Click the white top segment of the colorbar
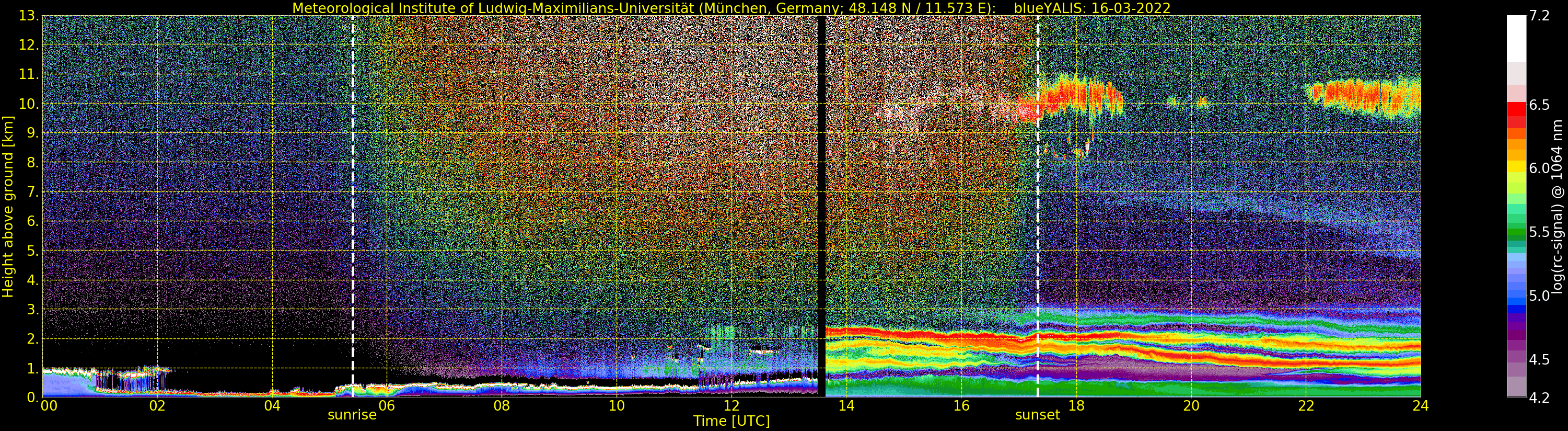Viewport: 1568px width, 431px height. (1516, 39)
